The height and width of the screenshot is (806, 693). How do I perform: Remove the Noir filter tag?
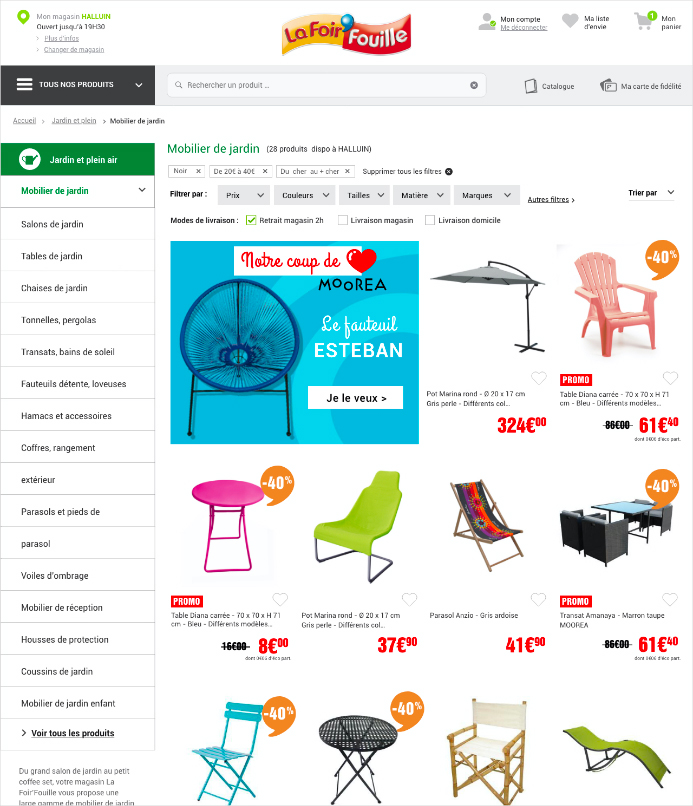coord(198,171)
